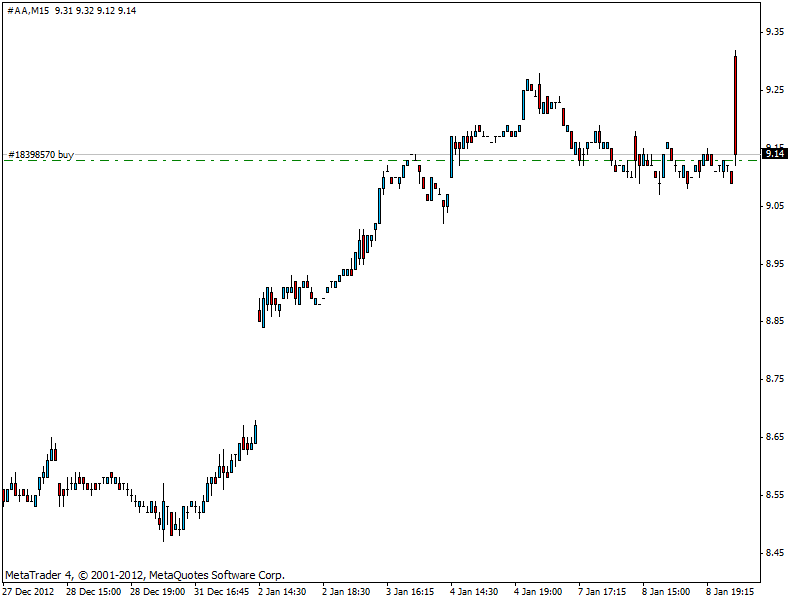Click the 8.95 price axis label
Image resolution: width=800 pixels, height=600 pixels.
coord(774,264)
